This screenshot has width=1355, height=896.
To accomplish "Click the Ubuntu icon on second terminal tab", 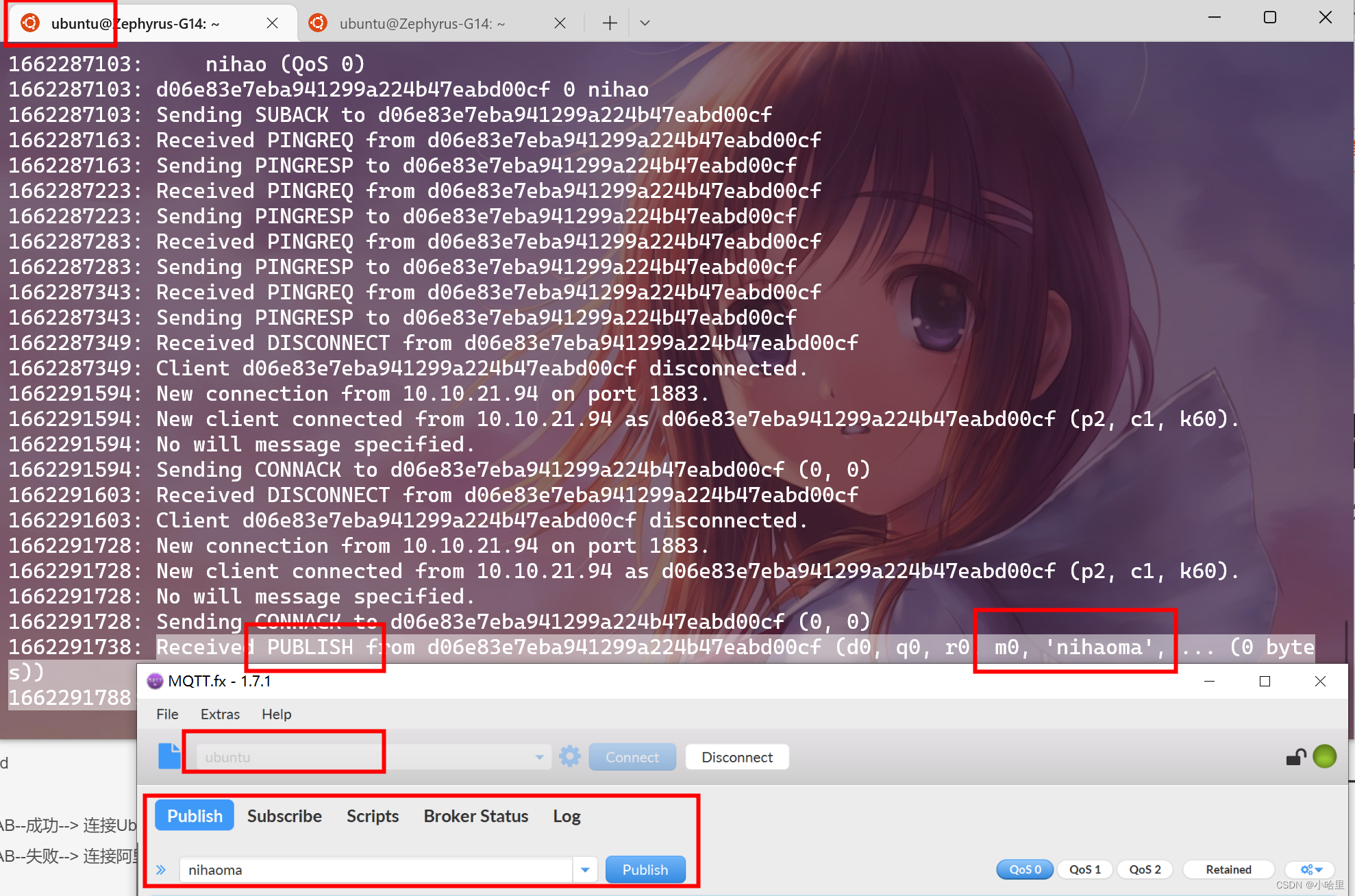I will pos(317,23).
